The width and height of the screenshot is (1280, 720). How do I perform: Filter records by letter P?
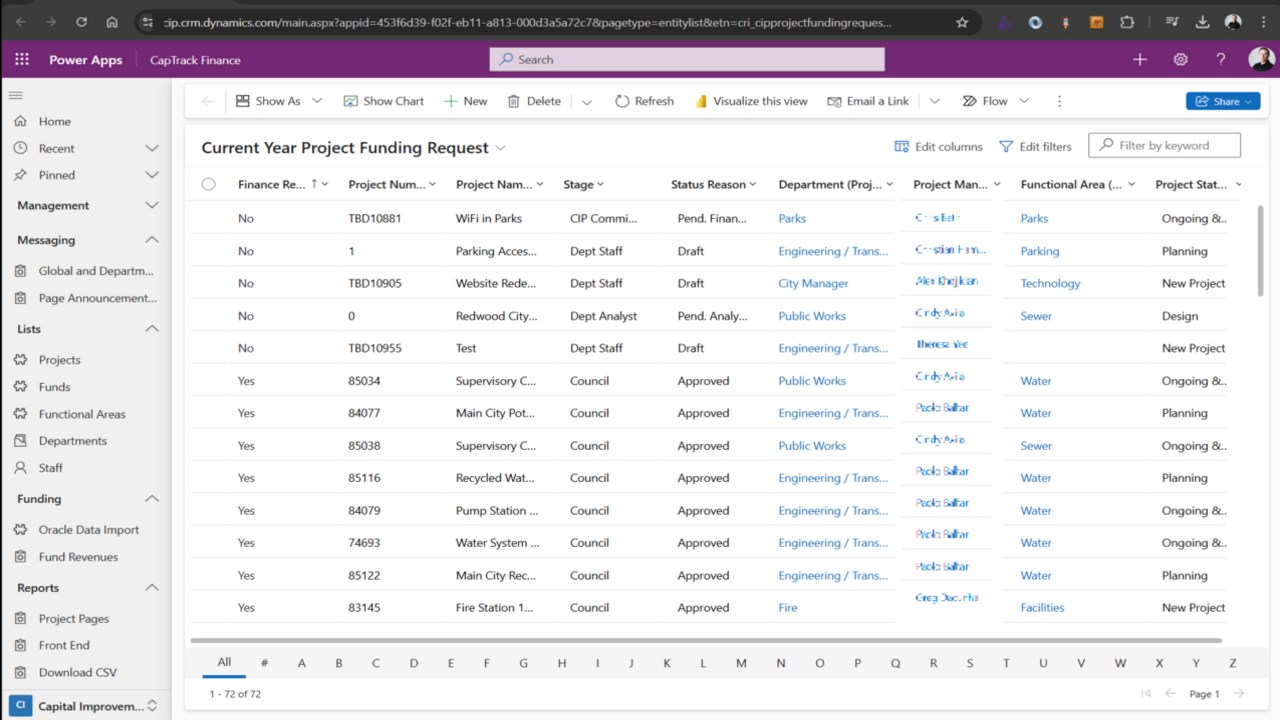857,663
